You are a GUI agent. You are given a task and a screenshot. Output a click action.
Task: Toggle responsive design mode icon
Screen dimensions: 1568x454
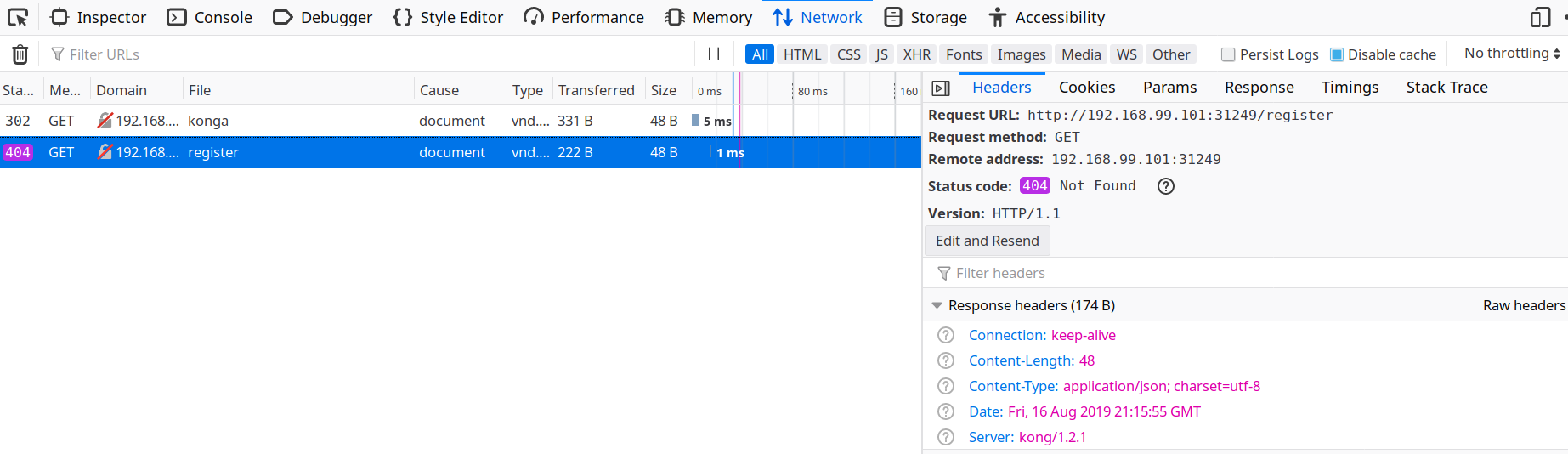point(1540,17)
